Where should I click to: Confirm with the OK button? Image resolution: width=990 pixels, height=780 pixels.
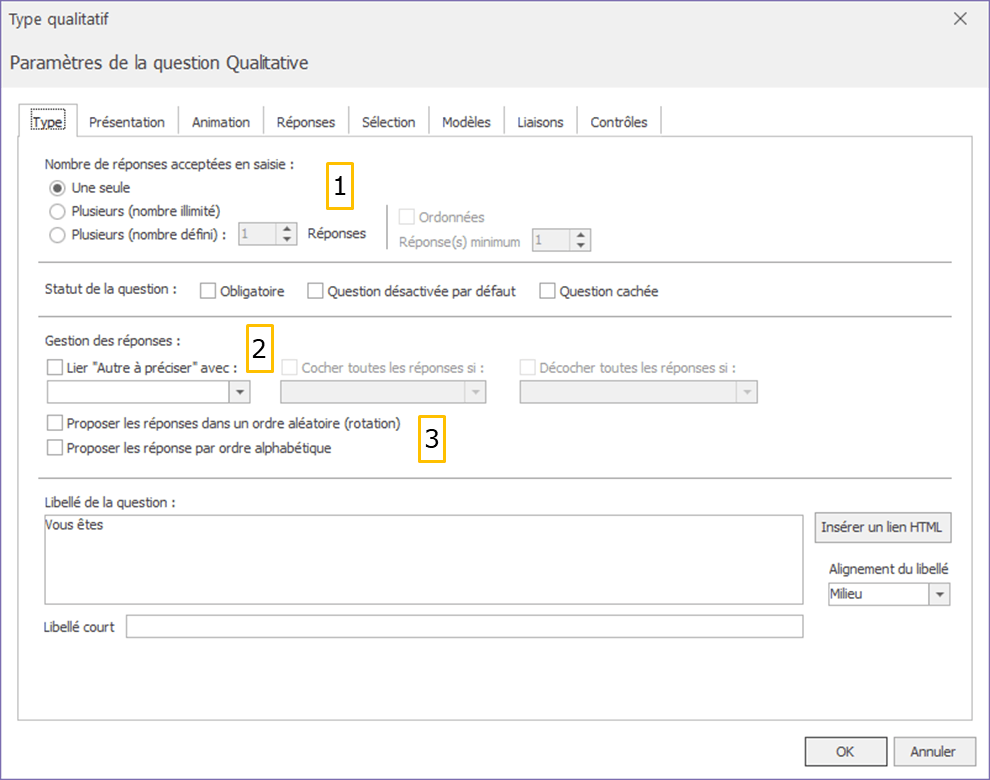pyautogui.click(x=845, y=752)
